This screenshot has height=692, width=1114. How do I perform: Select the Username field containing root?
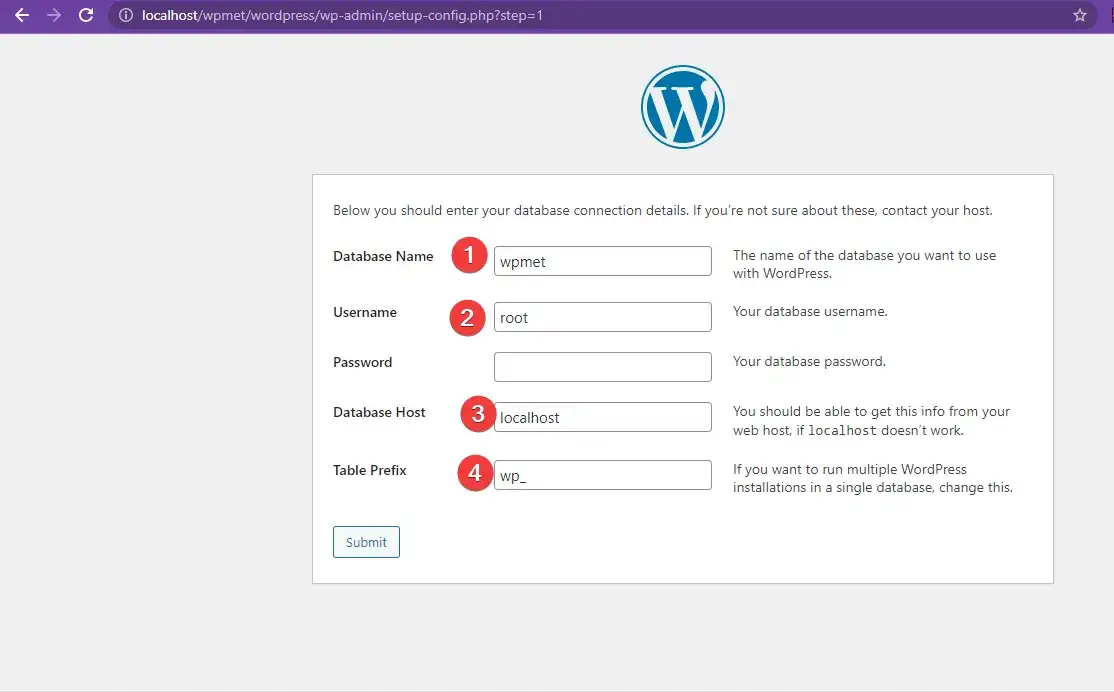pyautogui.click(x=602, y=317)
